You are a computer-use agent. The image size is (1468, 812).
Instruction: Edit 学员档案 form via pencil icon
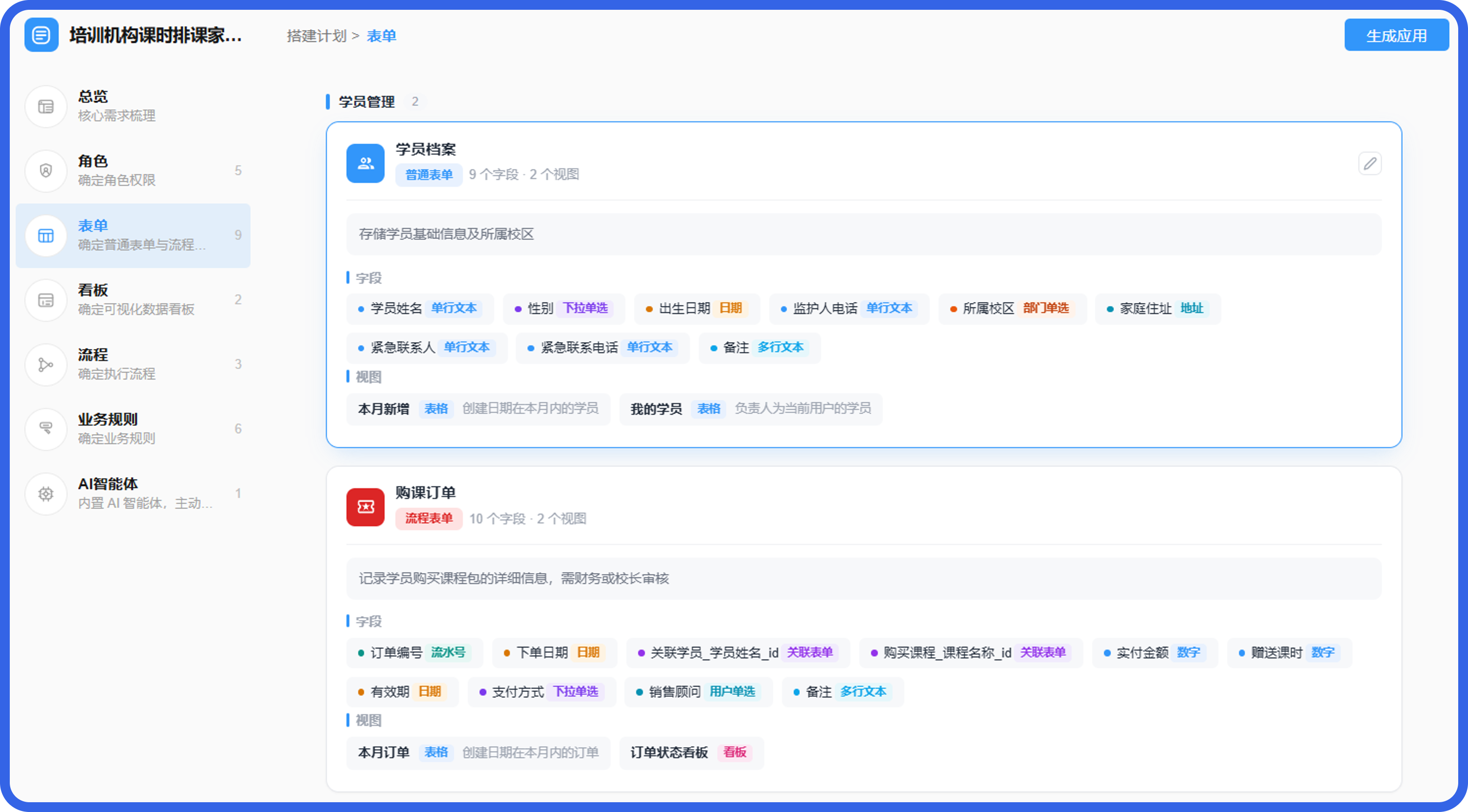click(1370, 164)
